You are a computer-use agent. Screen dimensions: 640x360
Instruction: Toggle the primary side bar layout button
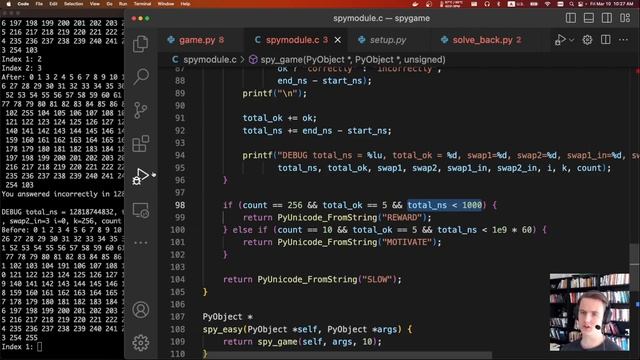coord(571,18)
